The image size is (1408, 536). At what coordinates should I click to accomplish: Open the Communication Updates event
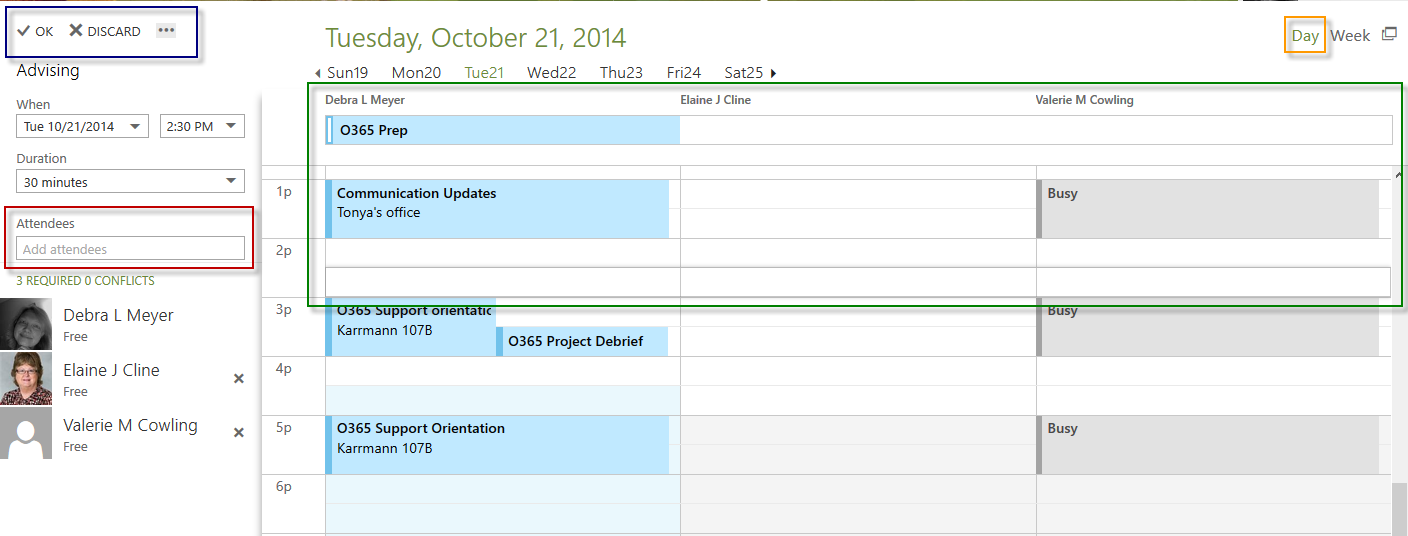pyautogui.click(x=497, y=209)
